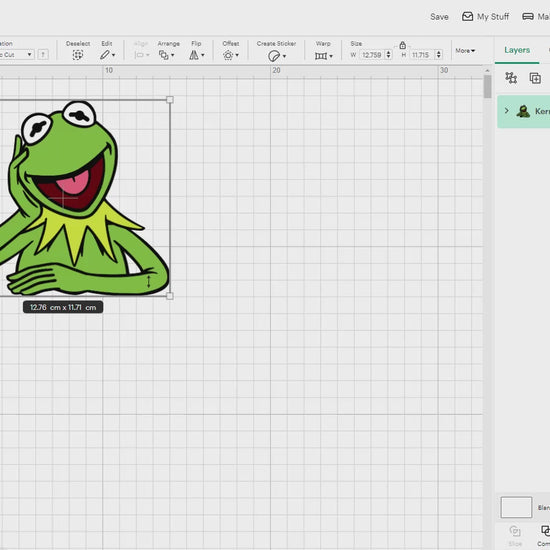Viewport: 550px width, 550px height.
Task: Click the Blank Canvas color swatch
Action: pyautogui.click(x=516, y=507)
